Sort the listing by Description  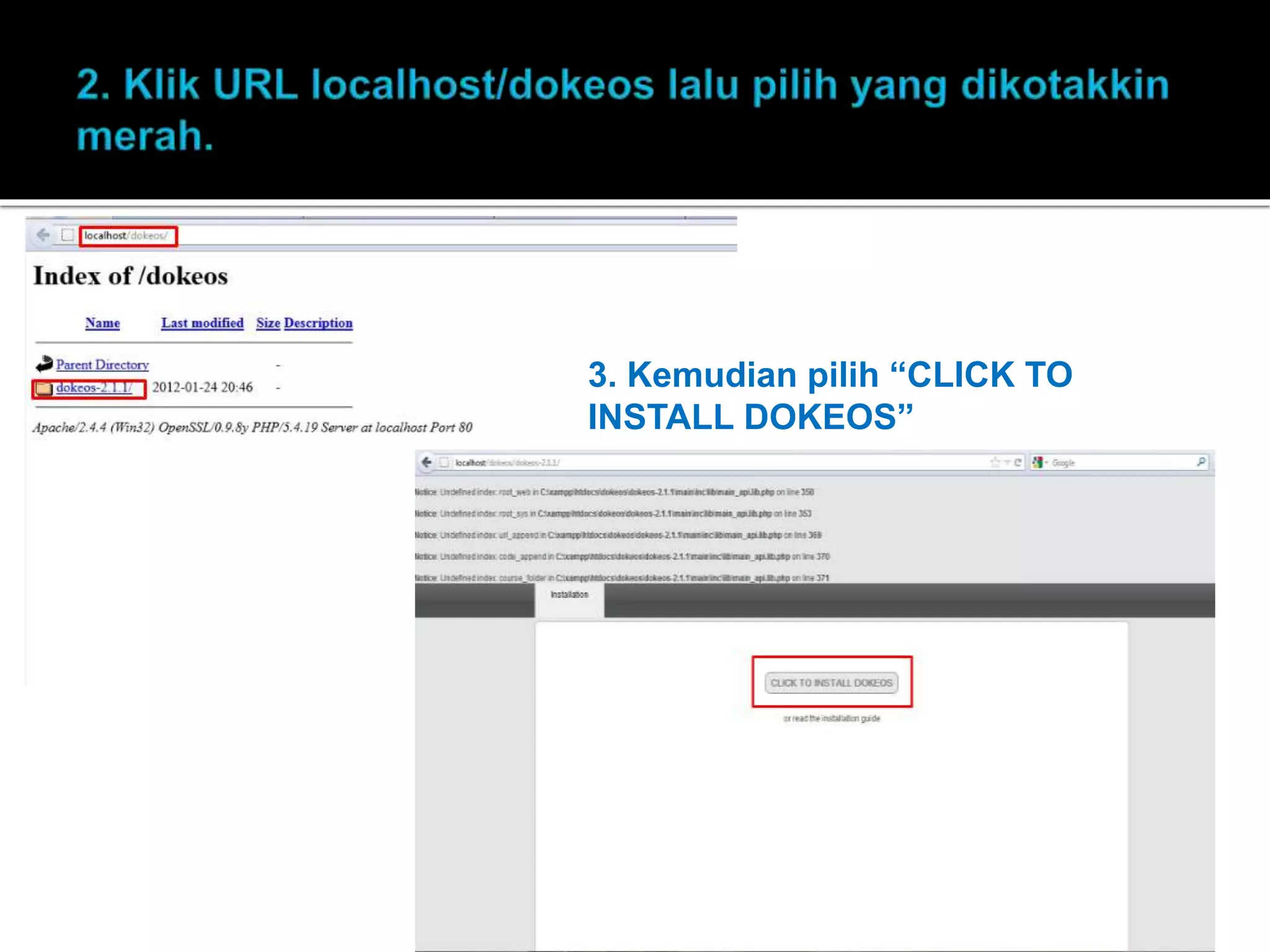coord(318,323)
